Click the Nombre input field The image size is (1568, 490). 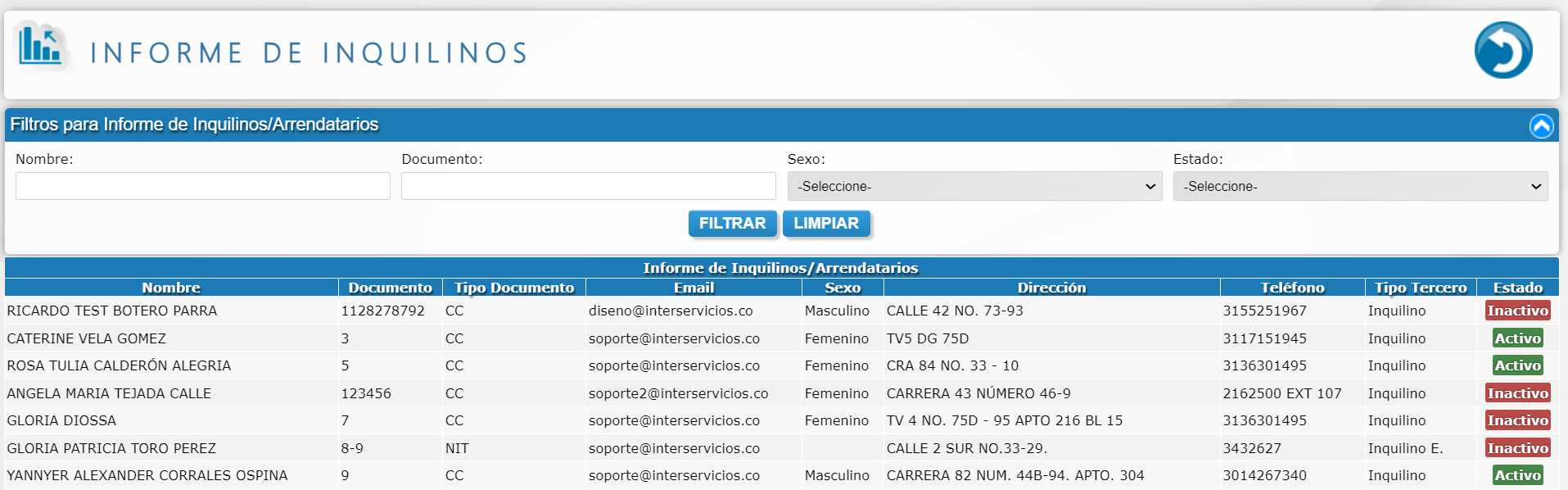click(x=203, y=186)
